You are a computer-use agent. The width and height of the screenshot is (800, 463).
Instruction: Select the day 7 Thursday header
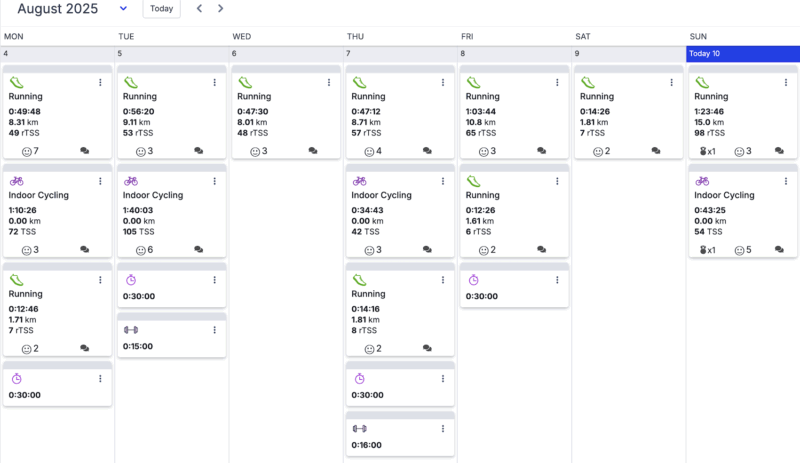point(401,54)
